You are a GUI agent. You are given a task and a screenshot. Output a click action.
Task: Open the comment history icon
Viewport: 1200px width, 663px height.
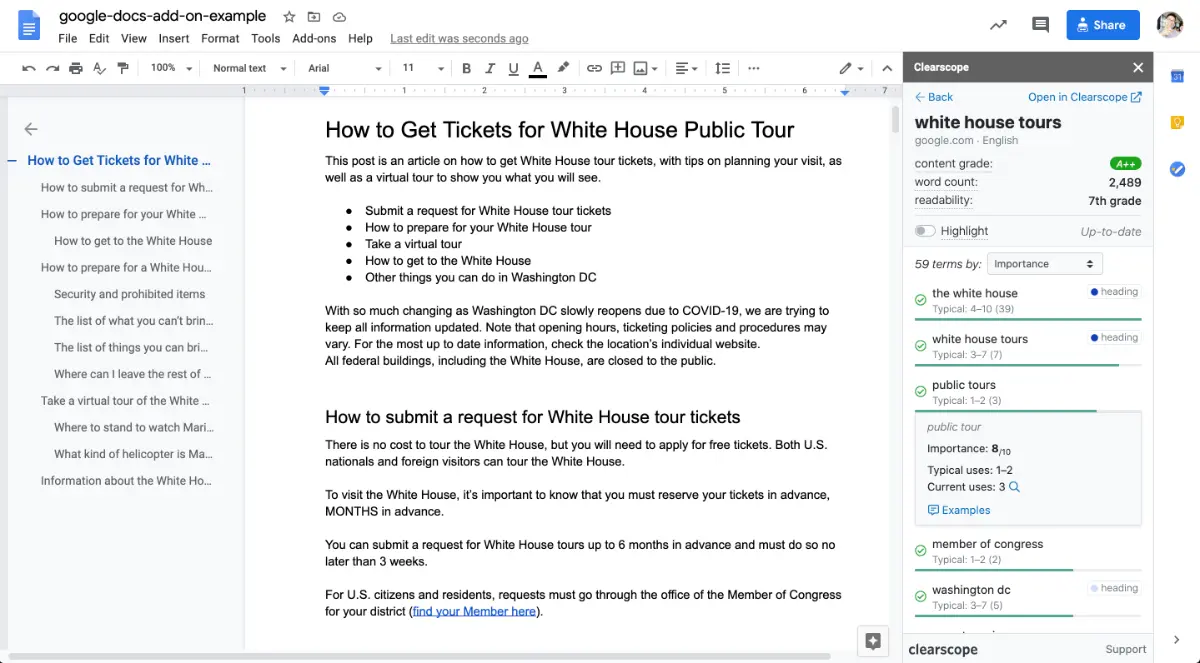[1040, 25]
